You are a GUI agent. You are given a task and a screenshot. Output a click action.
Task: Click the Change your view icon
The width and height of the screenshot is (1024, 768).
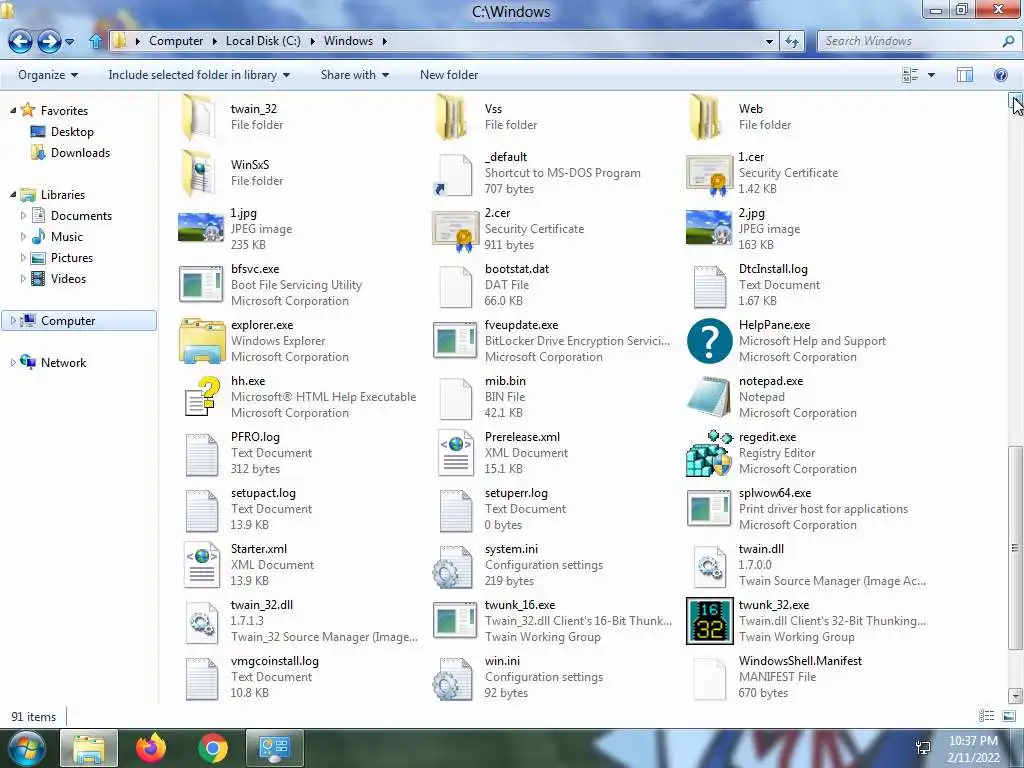[x=910, y=75]
